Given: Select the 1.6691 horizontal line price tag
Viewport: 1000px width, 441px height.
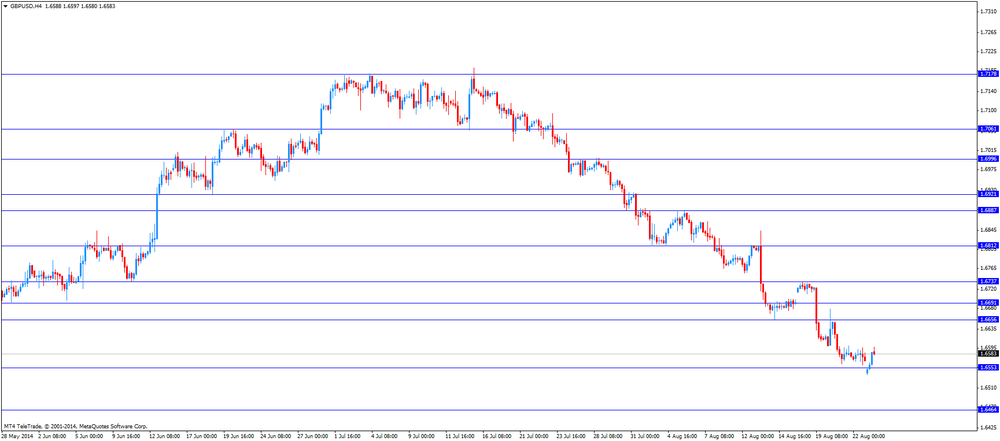Looking at the screenshot, I should pyautogui.click(x=987, y=303).
